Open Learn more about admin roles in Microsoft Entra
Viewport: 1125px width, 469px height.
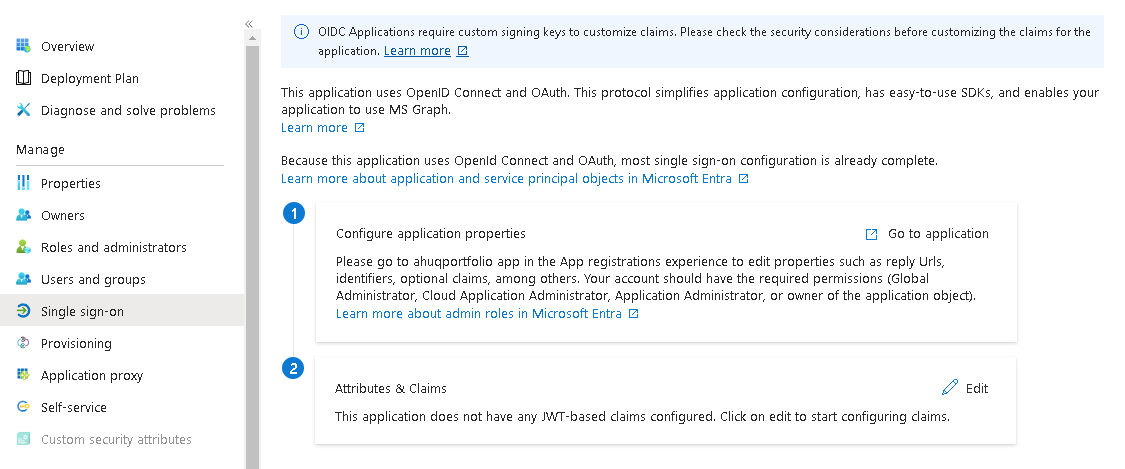pos(479,313)
